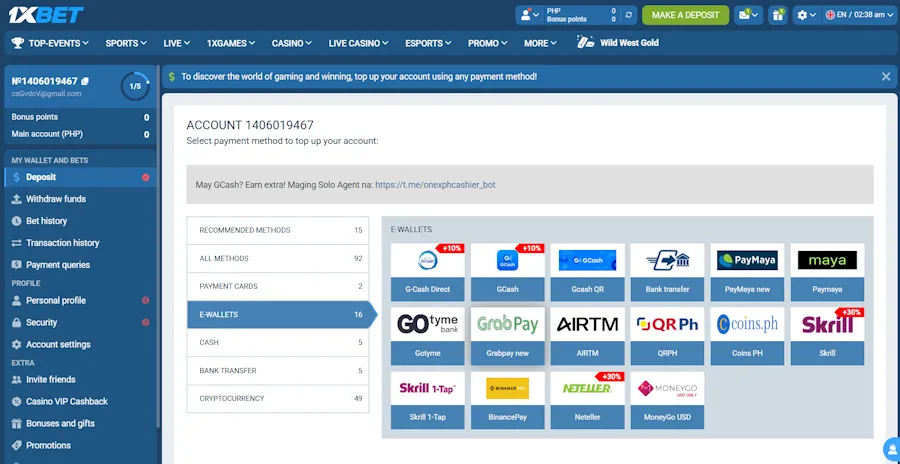The height and width of the screenshot is (464, 900).
Task: Choose the Gcash QR payment tile
Action: [587, 272]
